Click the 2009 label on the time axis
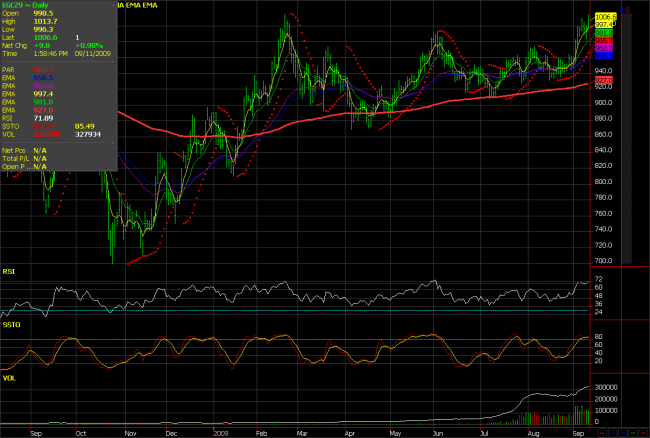 (x=221, y=433)
